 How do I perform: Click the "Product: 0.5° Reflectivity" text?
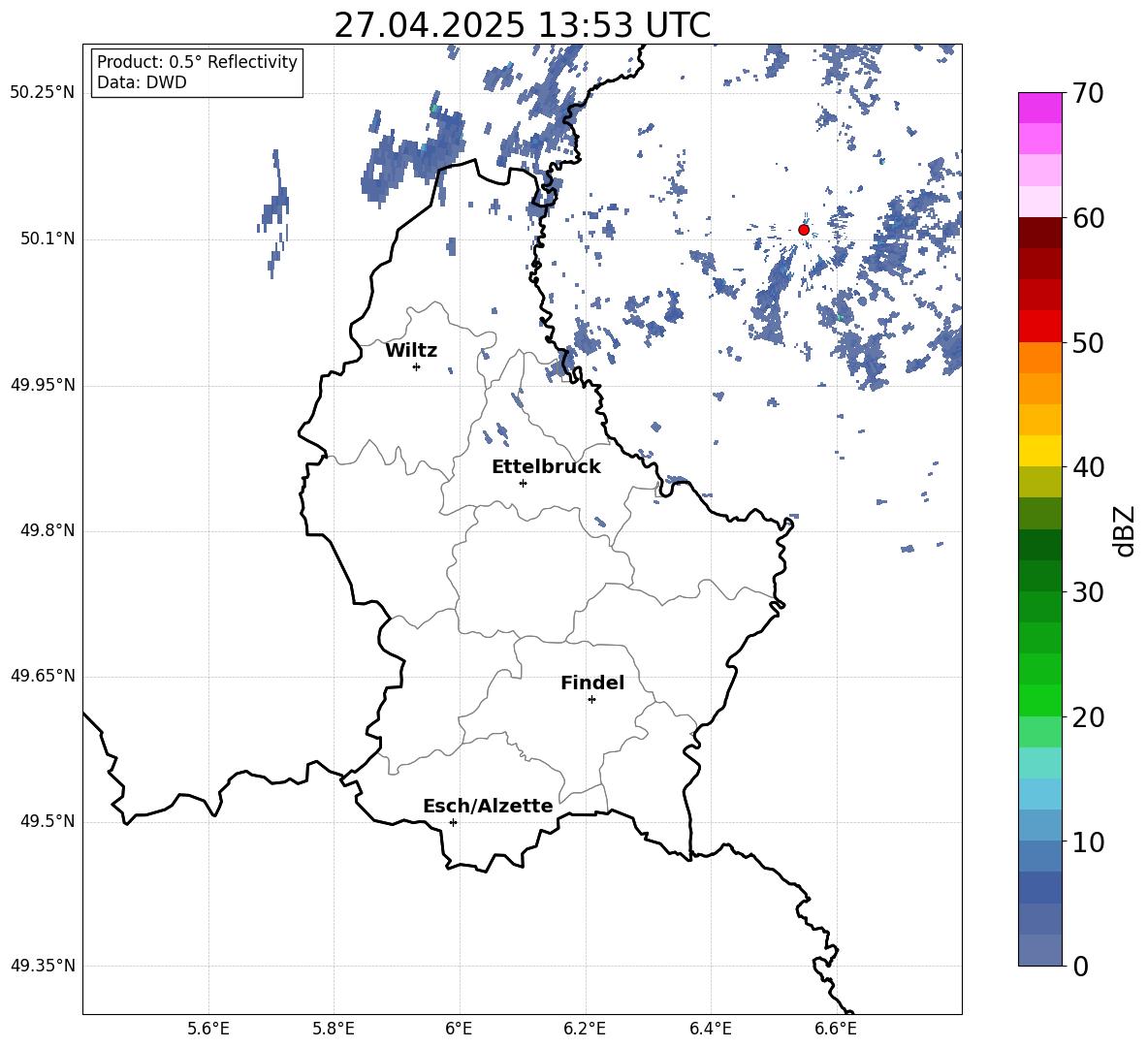pos(197,62)
